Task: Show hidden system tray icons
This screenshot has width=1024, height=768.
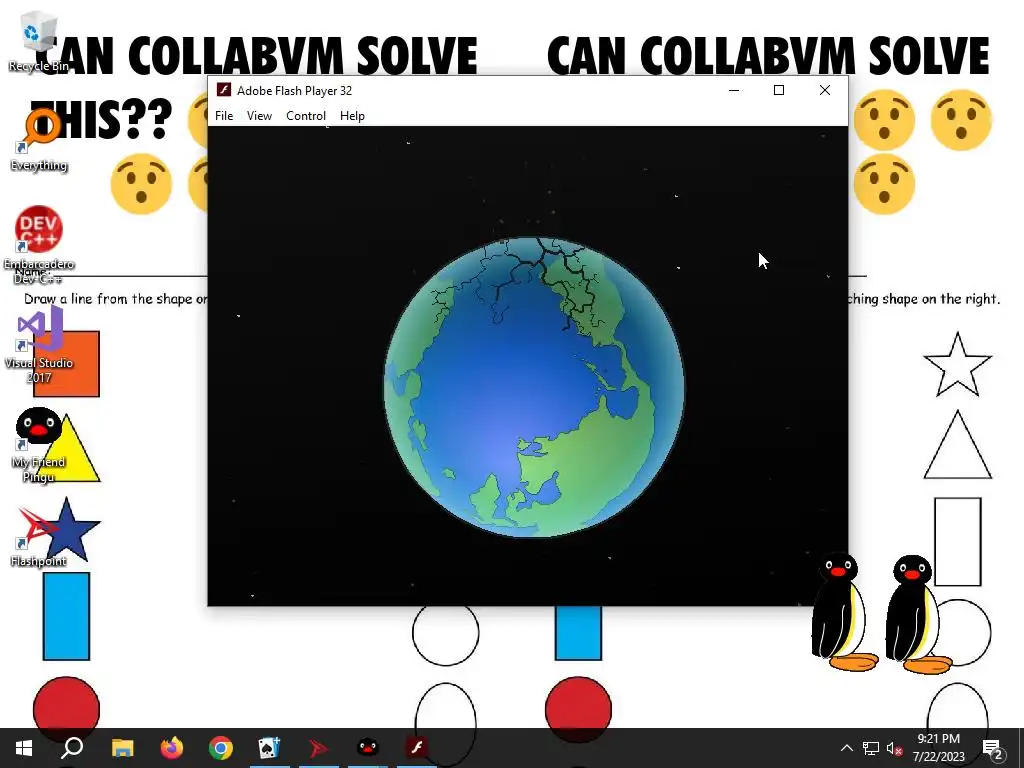Action: [x=846, y=748]
